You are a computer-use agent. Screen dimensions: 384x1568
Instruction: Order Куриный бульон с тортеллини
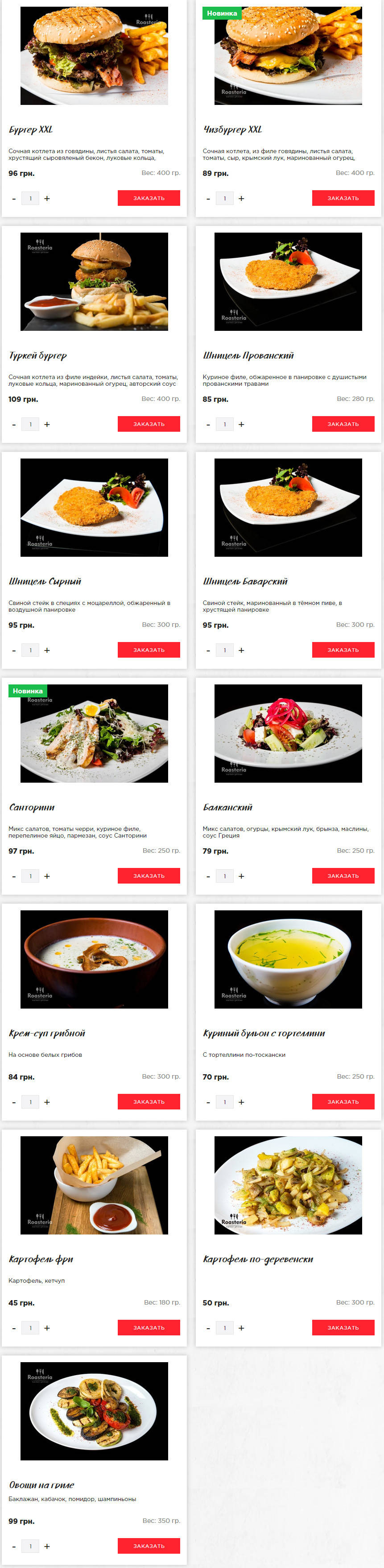343,1101
